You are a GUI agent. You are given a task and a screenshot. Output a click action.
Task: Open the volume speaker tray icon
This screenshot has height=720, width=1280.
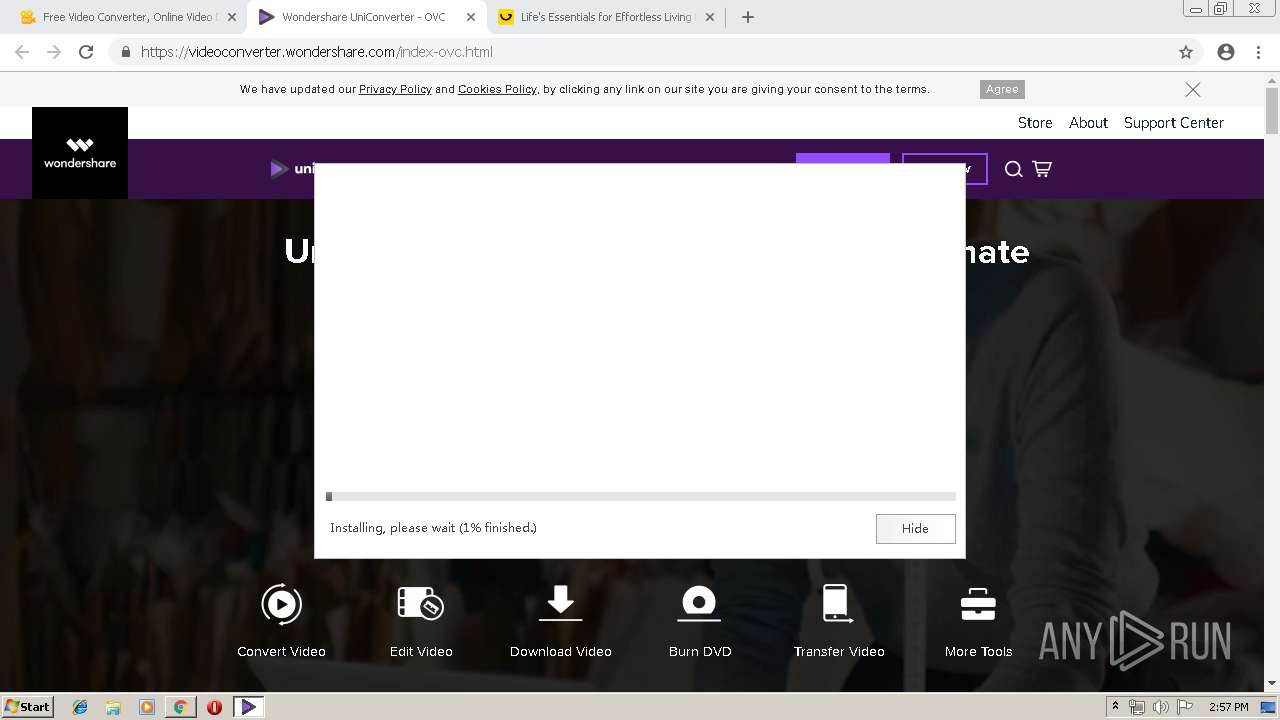[x=1160, y=707]
